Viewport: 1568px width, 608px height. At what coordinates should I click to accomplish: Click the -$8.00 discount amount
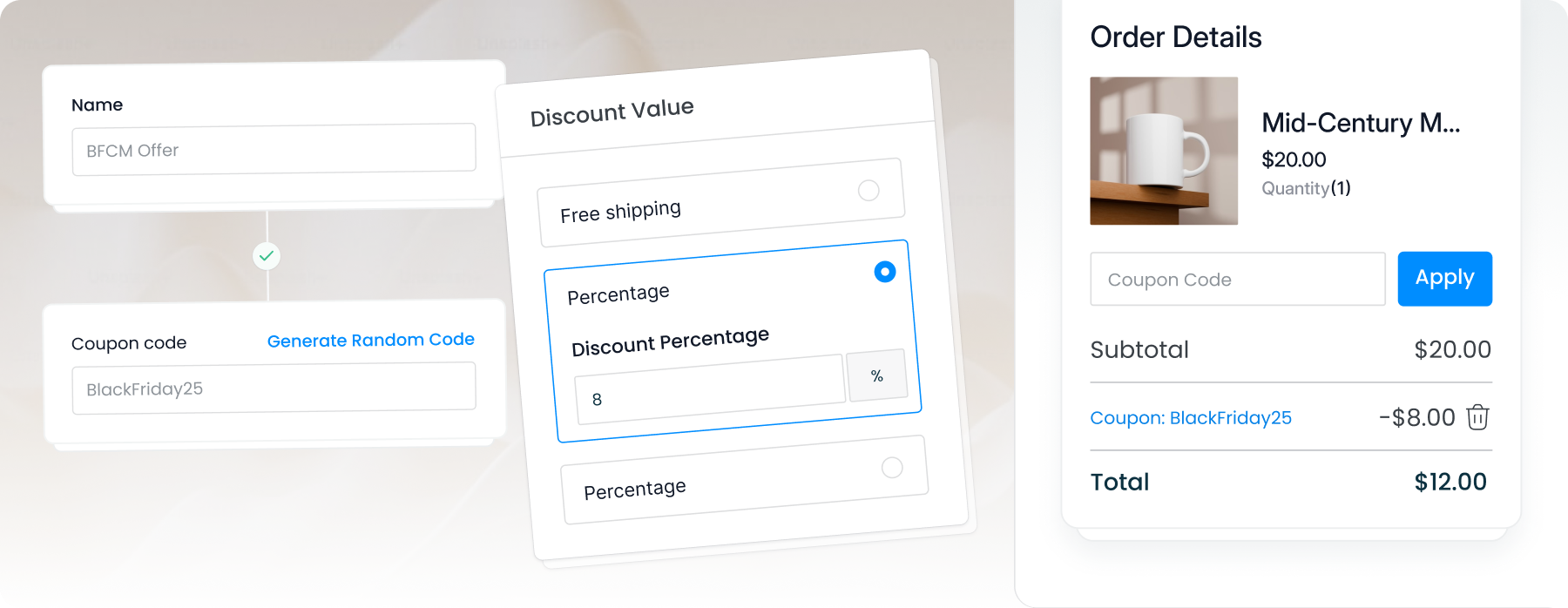click(x=1416, y=417)
